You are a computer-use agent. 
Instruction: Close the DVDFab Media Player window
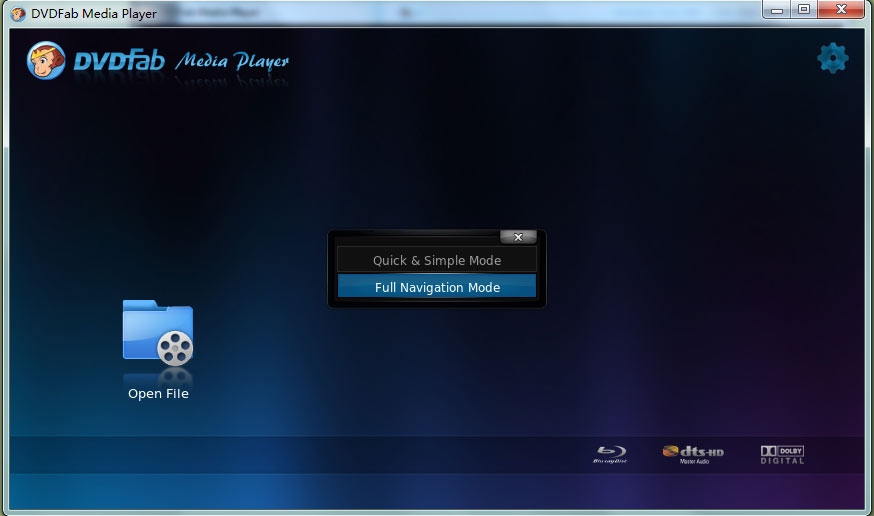(839, 9)
